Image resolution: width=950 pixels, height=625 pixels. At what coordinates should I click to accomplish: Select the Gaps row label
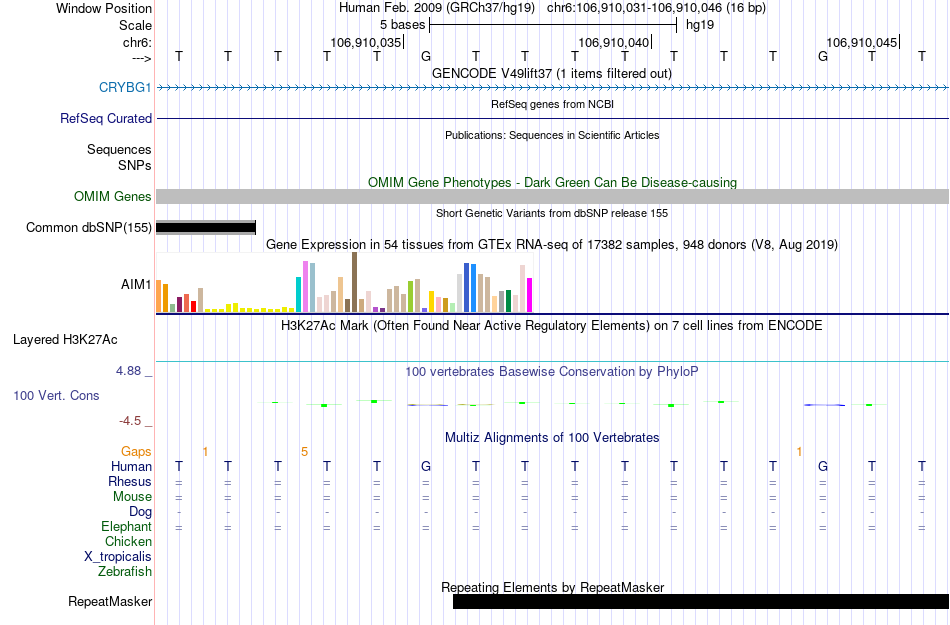click(x=136, y=451)
